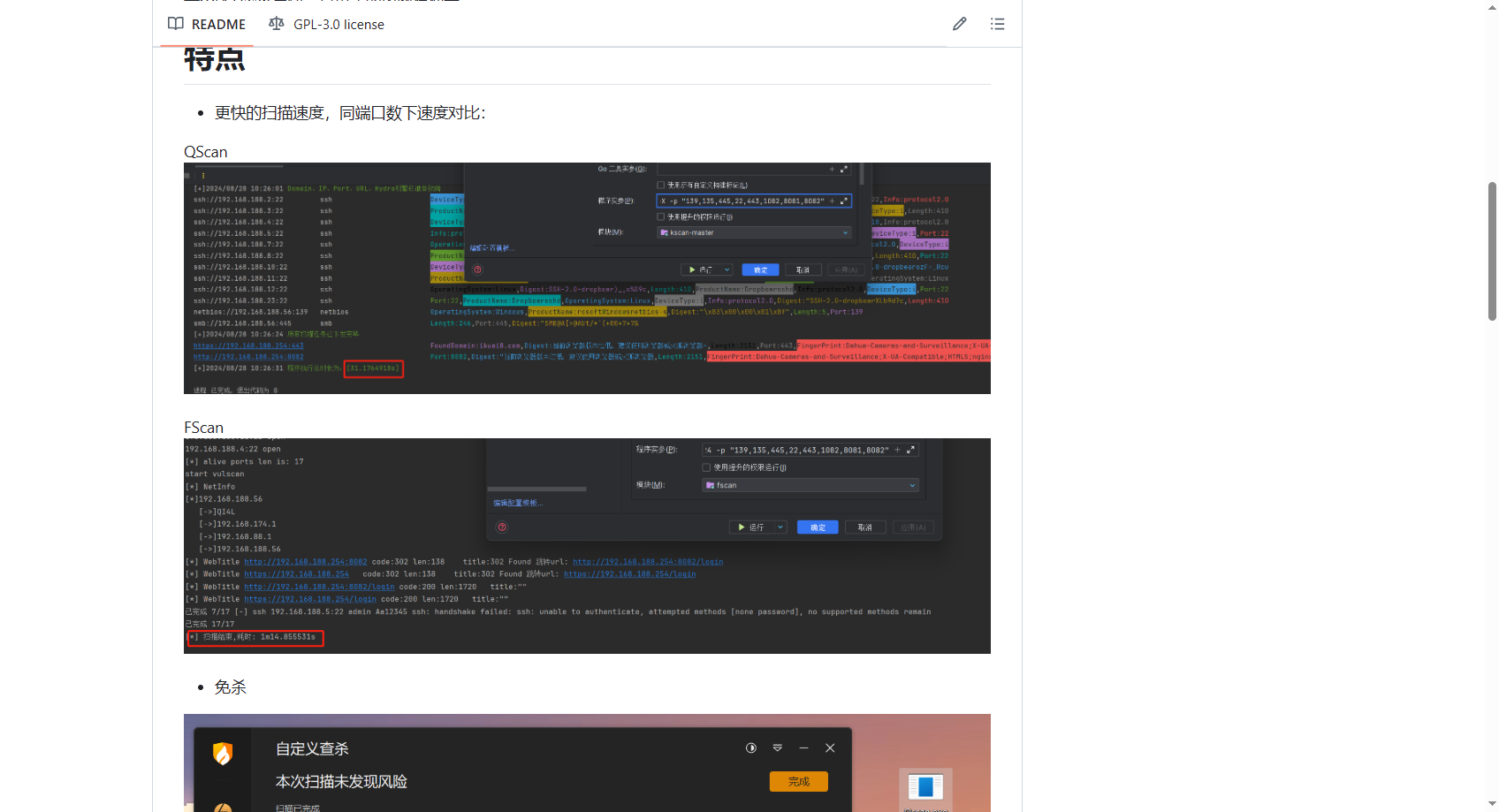Click the scrollbar up arrow
This screenshot has width=1499, height=812.
pos(1492,6)
